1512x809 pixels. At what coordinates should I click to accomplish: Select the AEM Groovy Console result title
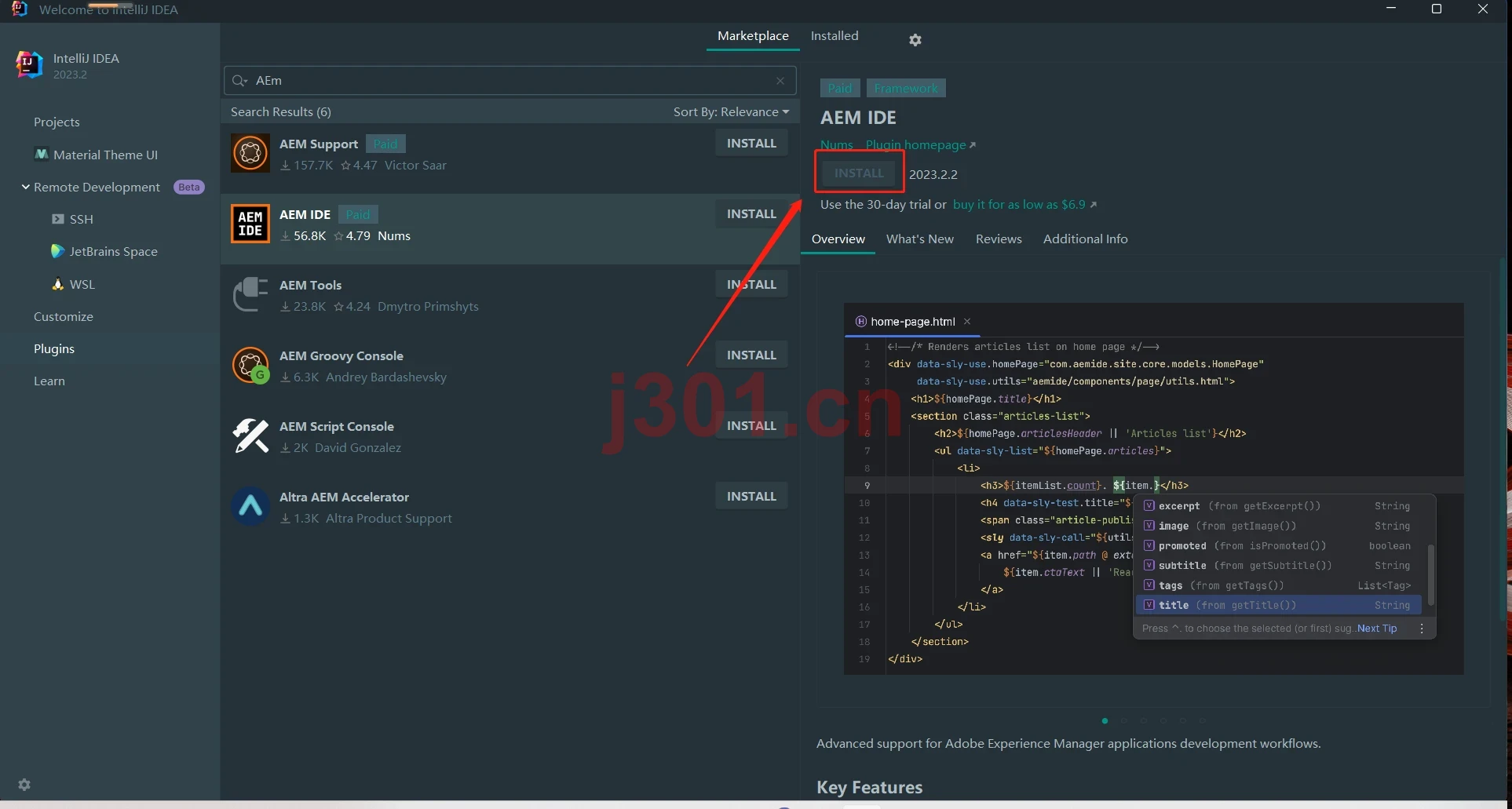coord(341,355)
